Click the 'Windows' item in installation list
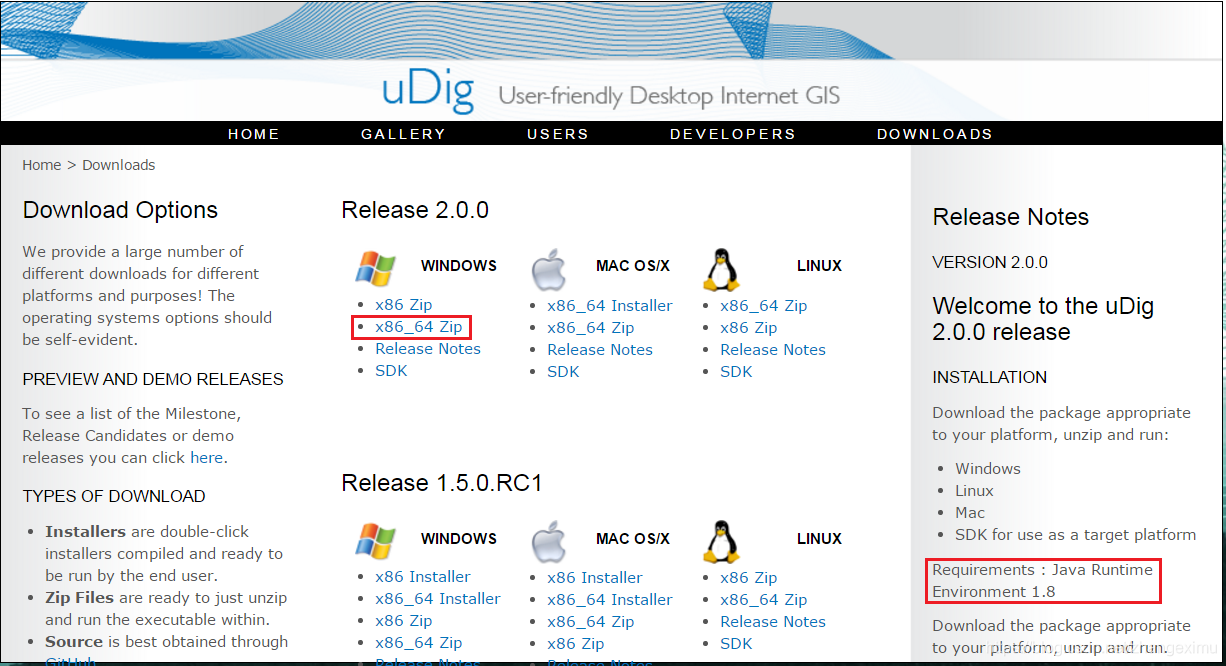 pyautogui.click(x=988, y=469)
